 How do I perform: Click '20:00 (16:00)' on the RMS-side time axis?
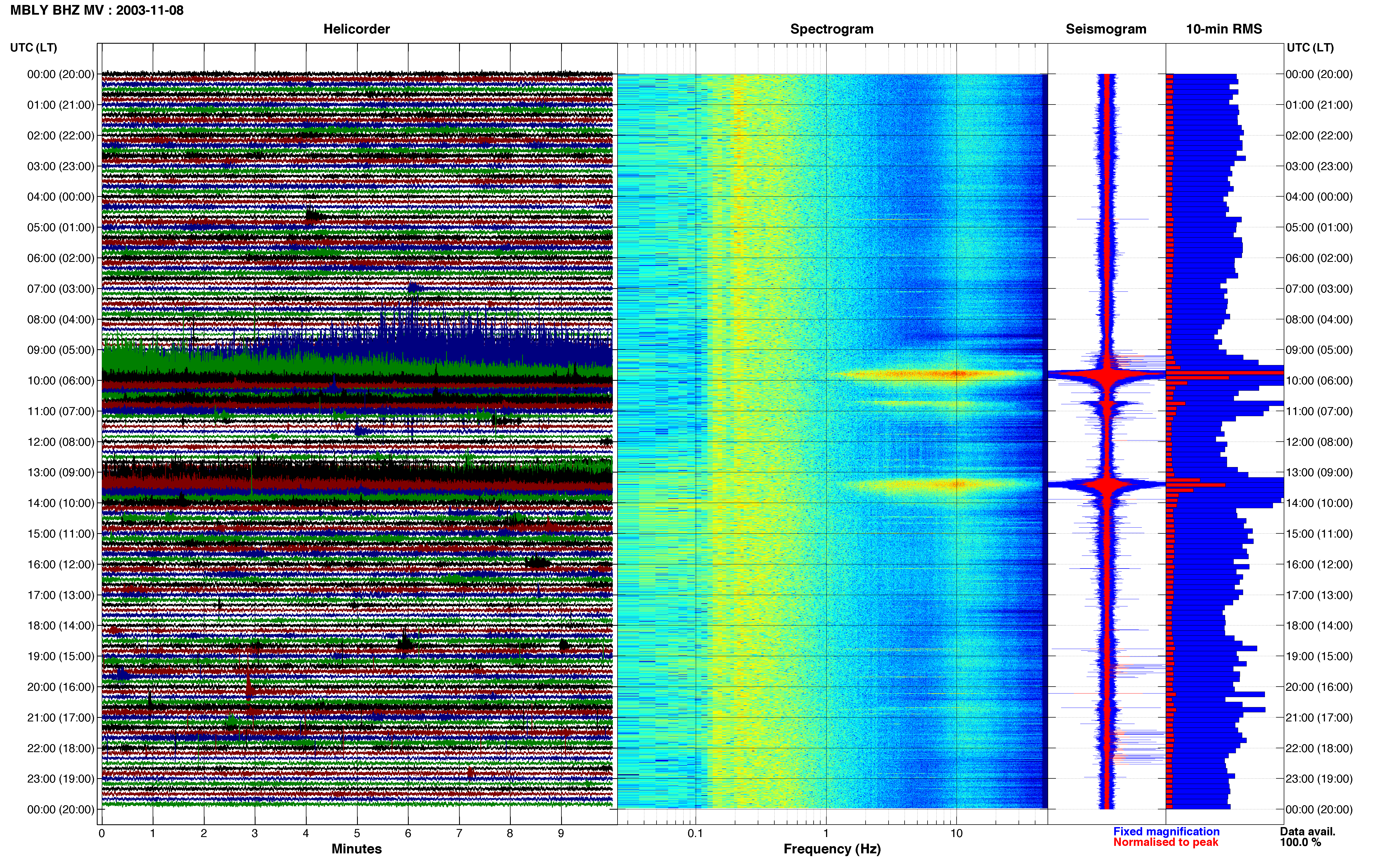(x=1319, y=687)
